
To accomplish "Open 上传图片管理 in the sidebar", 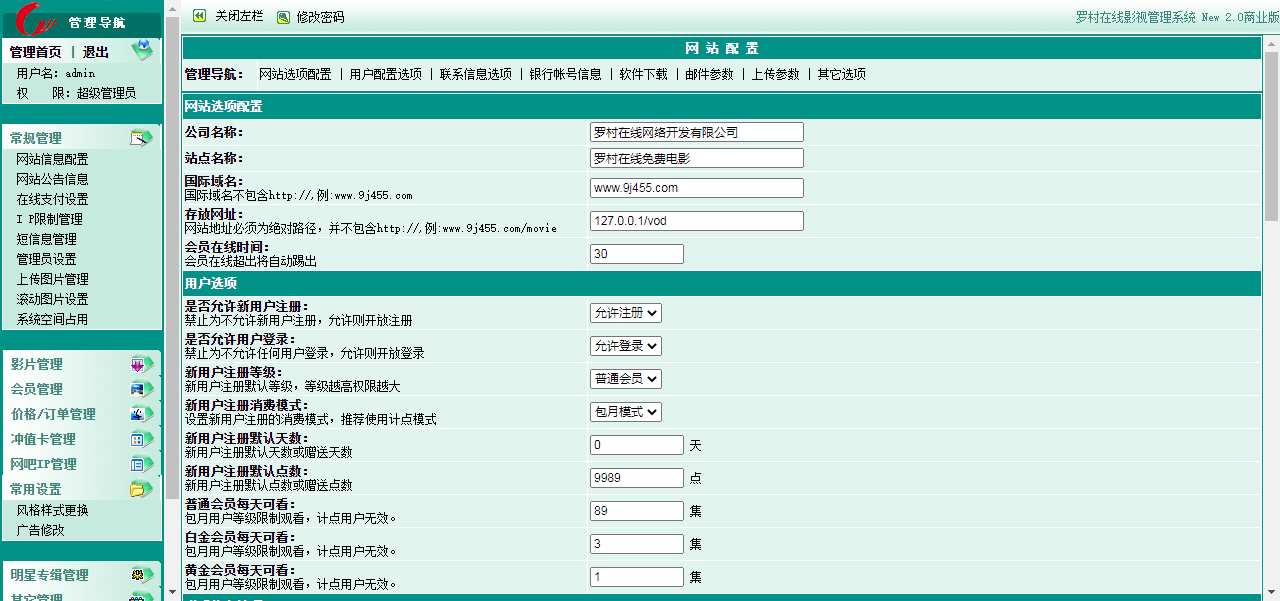I will tap(52, 279).
